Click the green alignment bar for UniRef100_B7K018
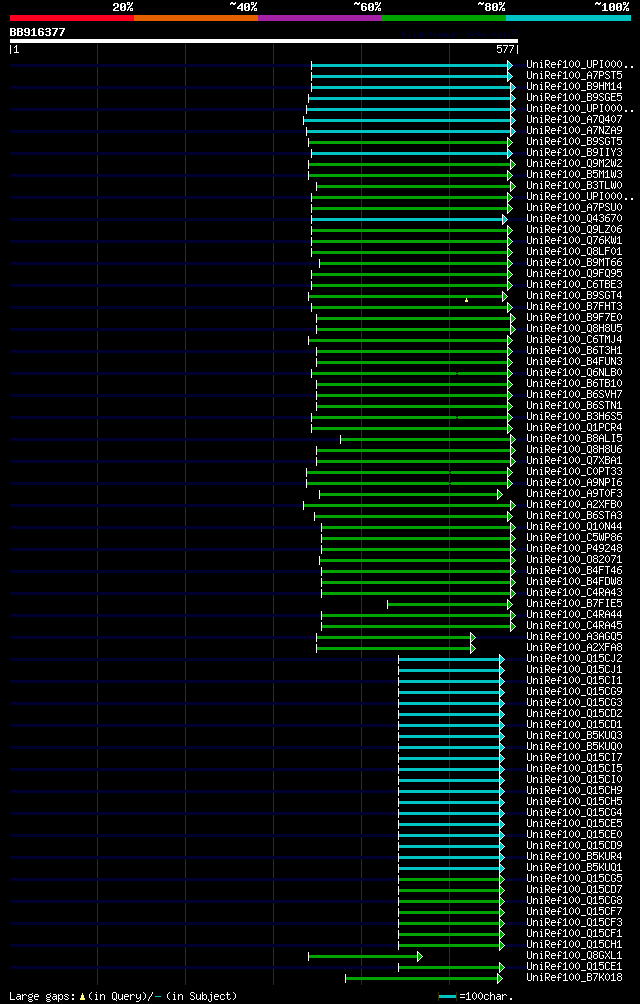 tap(422, 978)
